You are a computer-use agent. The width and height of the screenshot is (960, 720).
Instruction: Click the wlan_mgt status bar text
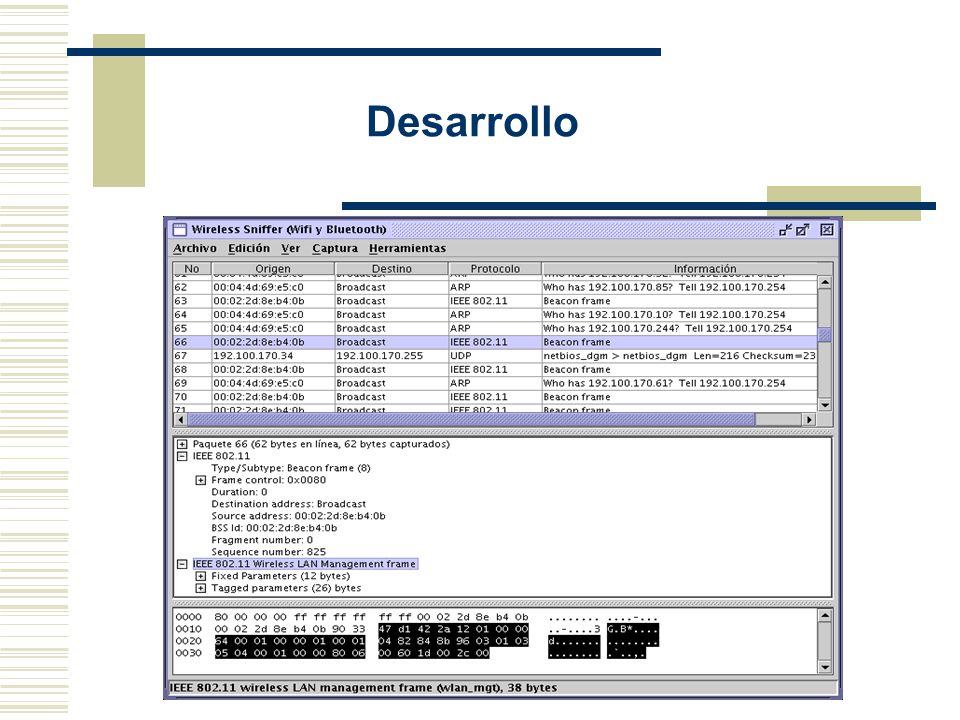(363, 688)
